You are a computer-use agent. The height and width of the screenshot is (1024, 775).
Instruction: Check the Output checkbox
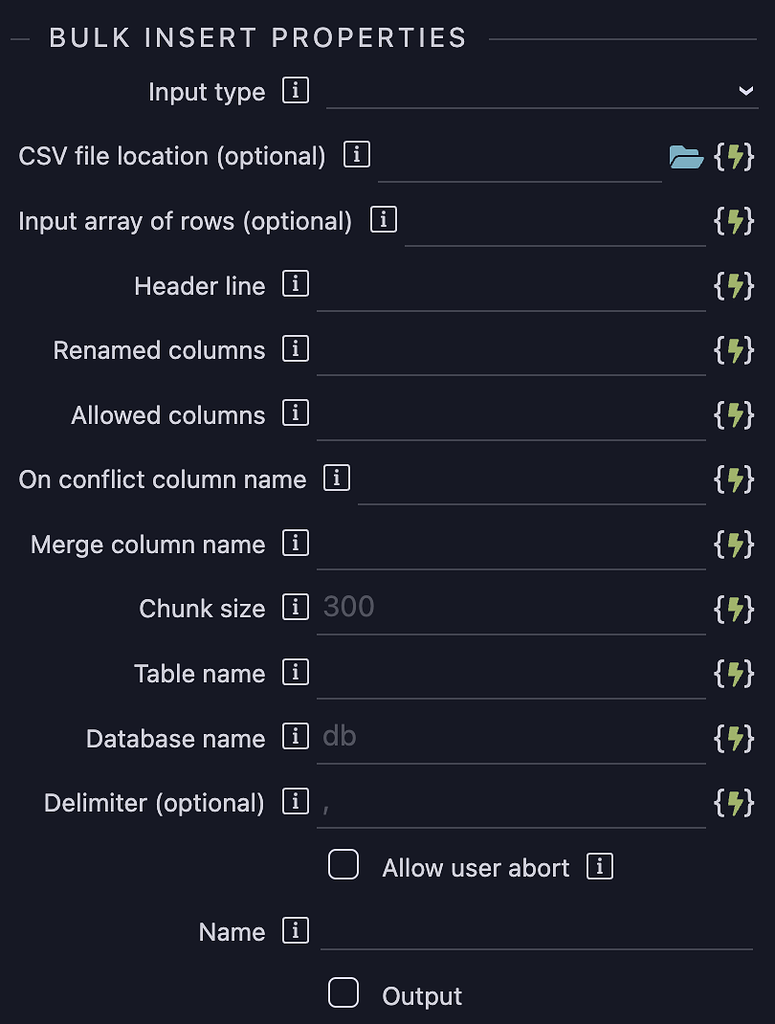coord(343,993)
